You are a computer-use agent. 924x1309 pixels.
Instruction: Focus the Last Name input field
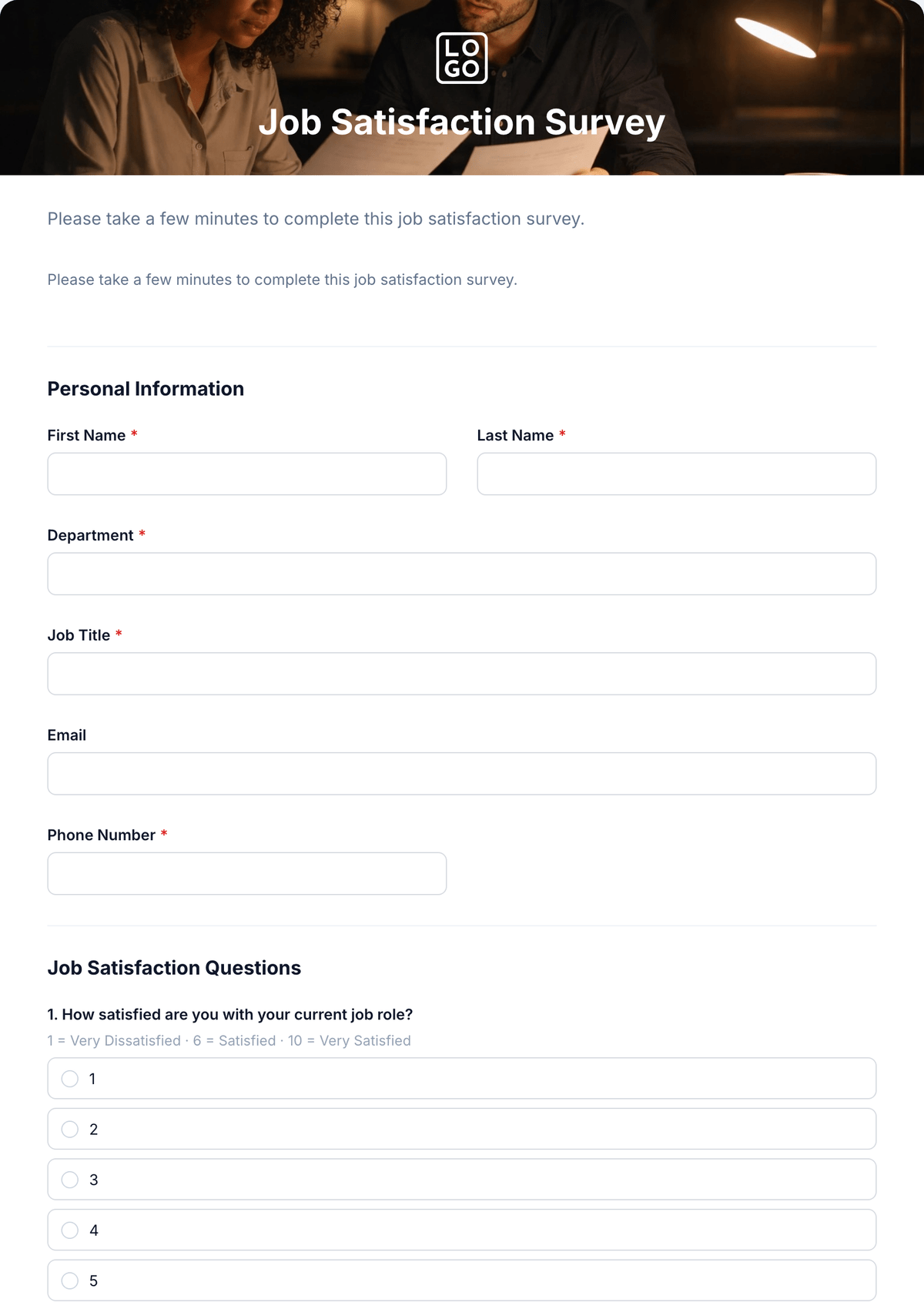[677, 474]
